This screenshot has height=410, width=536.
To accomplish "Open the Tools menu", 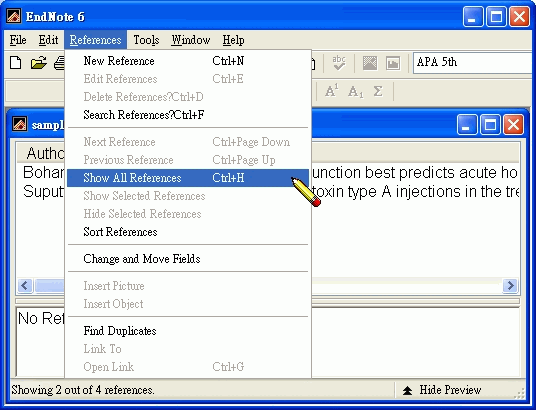I will tap(146, 40).
